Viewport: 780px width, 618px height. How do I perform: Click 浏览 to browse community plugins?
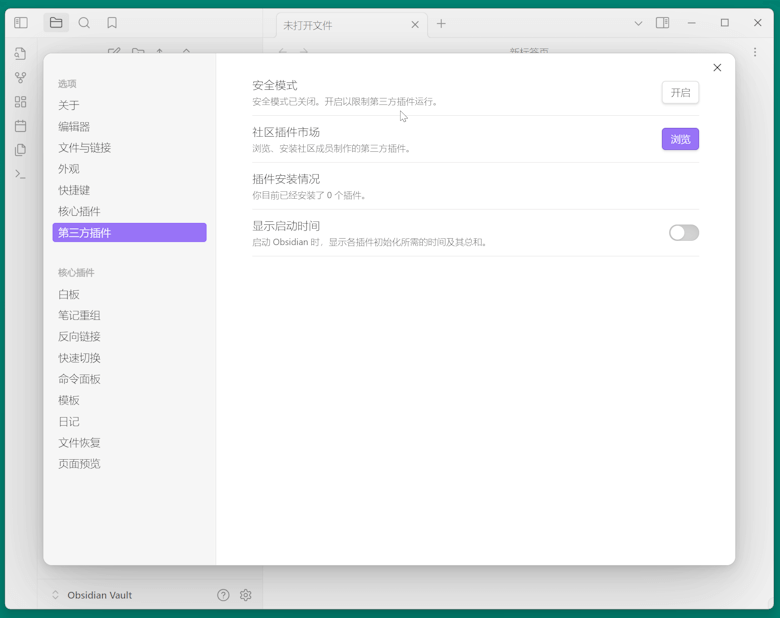tap(680, 139)
